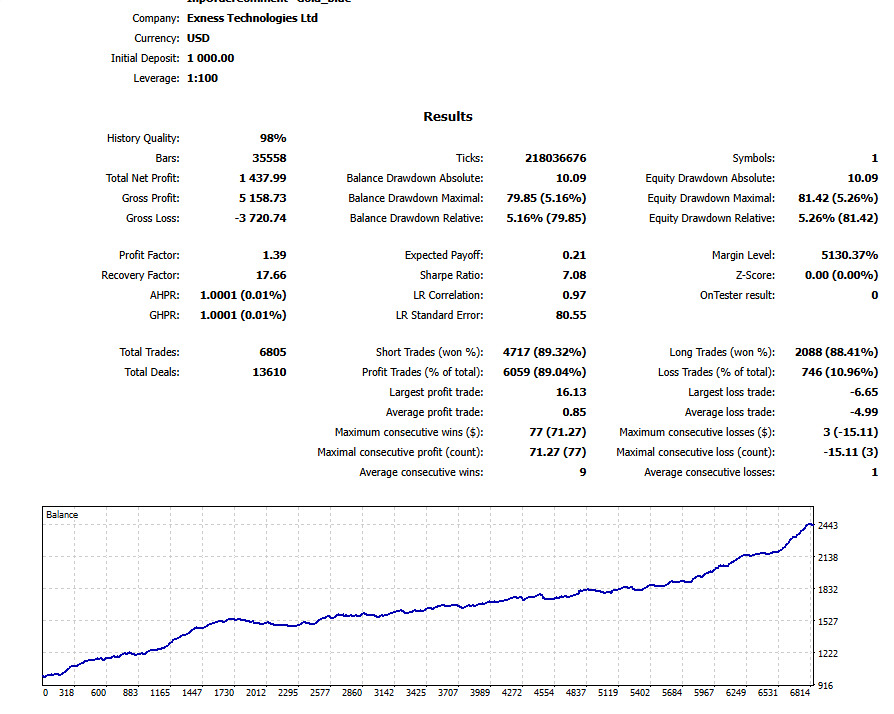The height and width of the screenshot is (714, 894).
Task: Click the 1222 balance axis label
Action: 828,653
